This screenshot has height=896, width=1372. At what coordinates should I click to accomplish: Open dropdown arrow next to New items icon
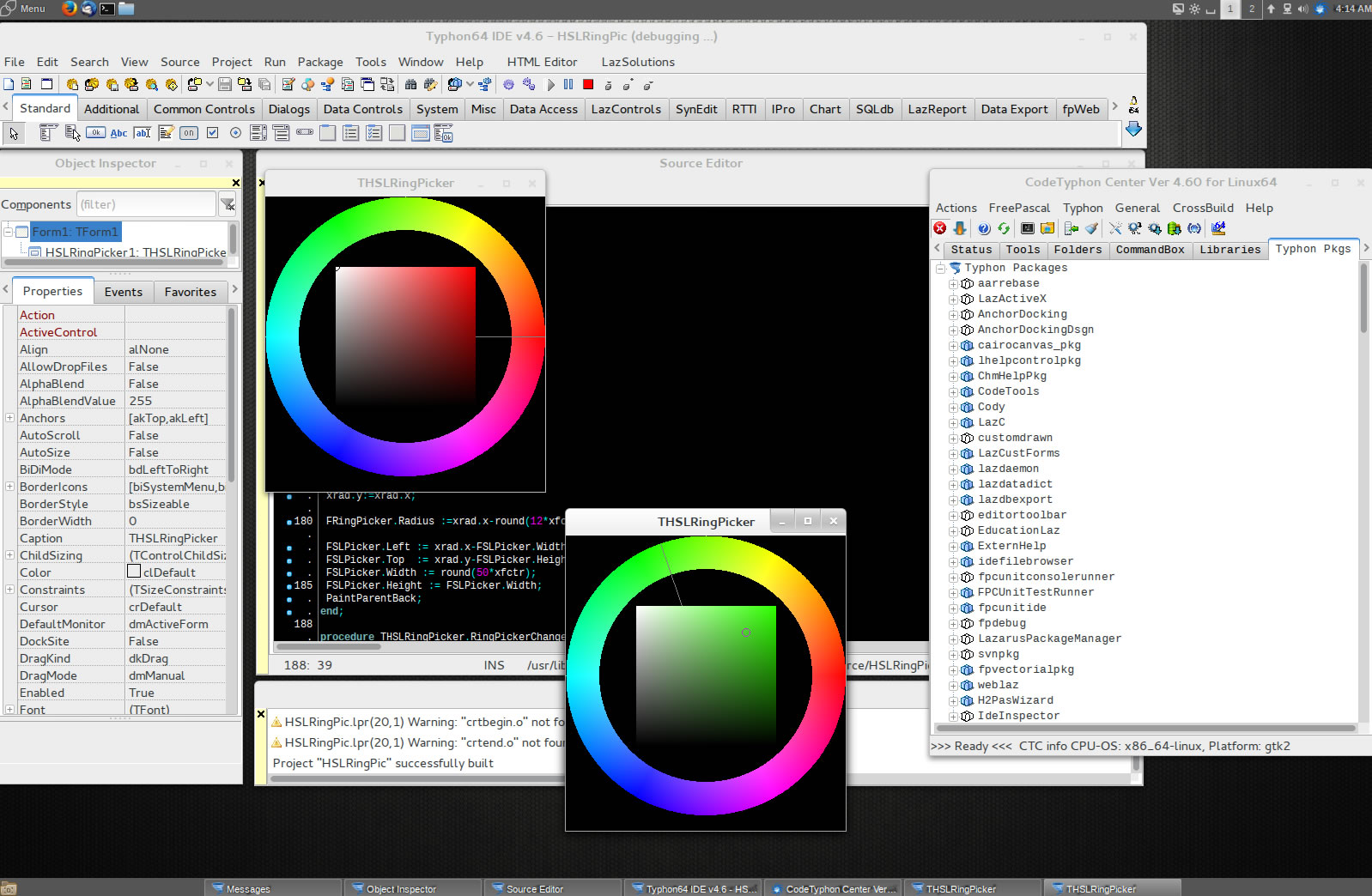209,84
